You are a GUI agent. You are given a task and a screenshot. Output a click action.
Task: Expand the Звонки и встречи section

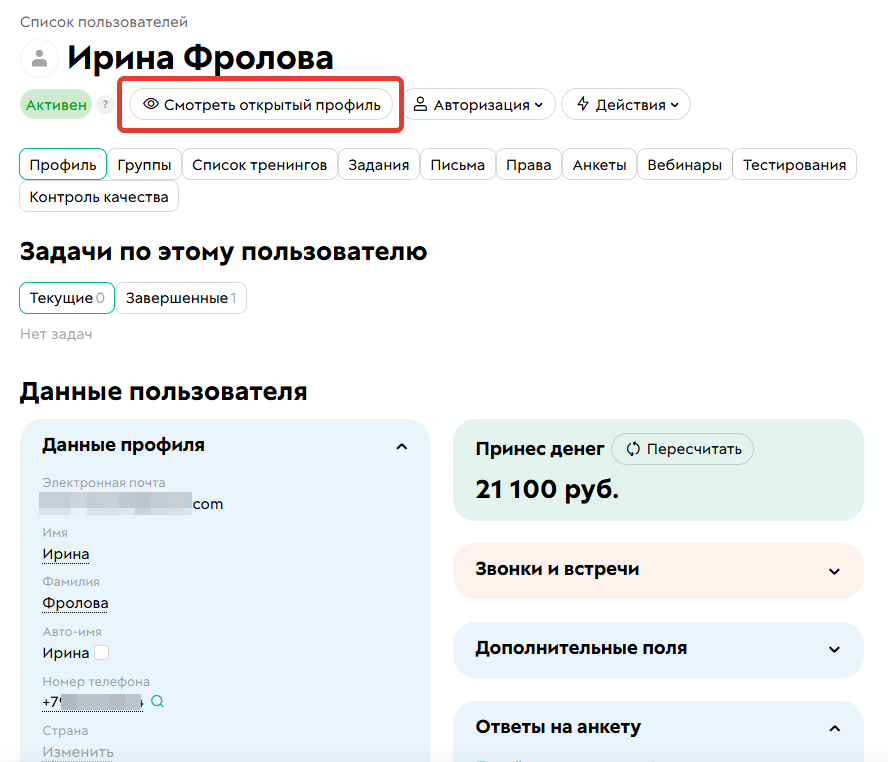click(836, 571)
